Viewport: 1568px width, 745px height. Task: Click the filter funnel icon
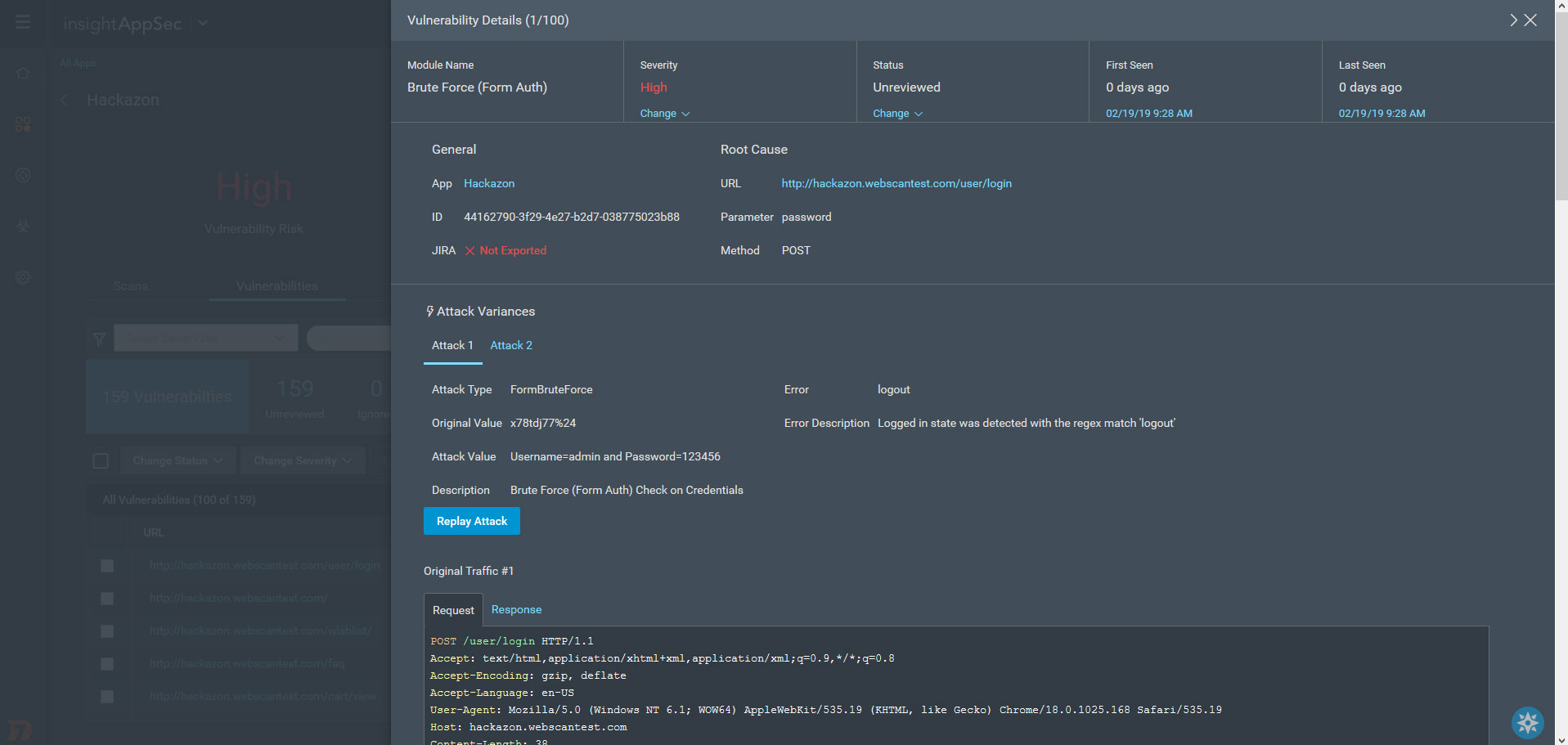(x=100, y=339)
